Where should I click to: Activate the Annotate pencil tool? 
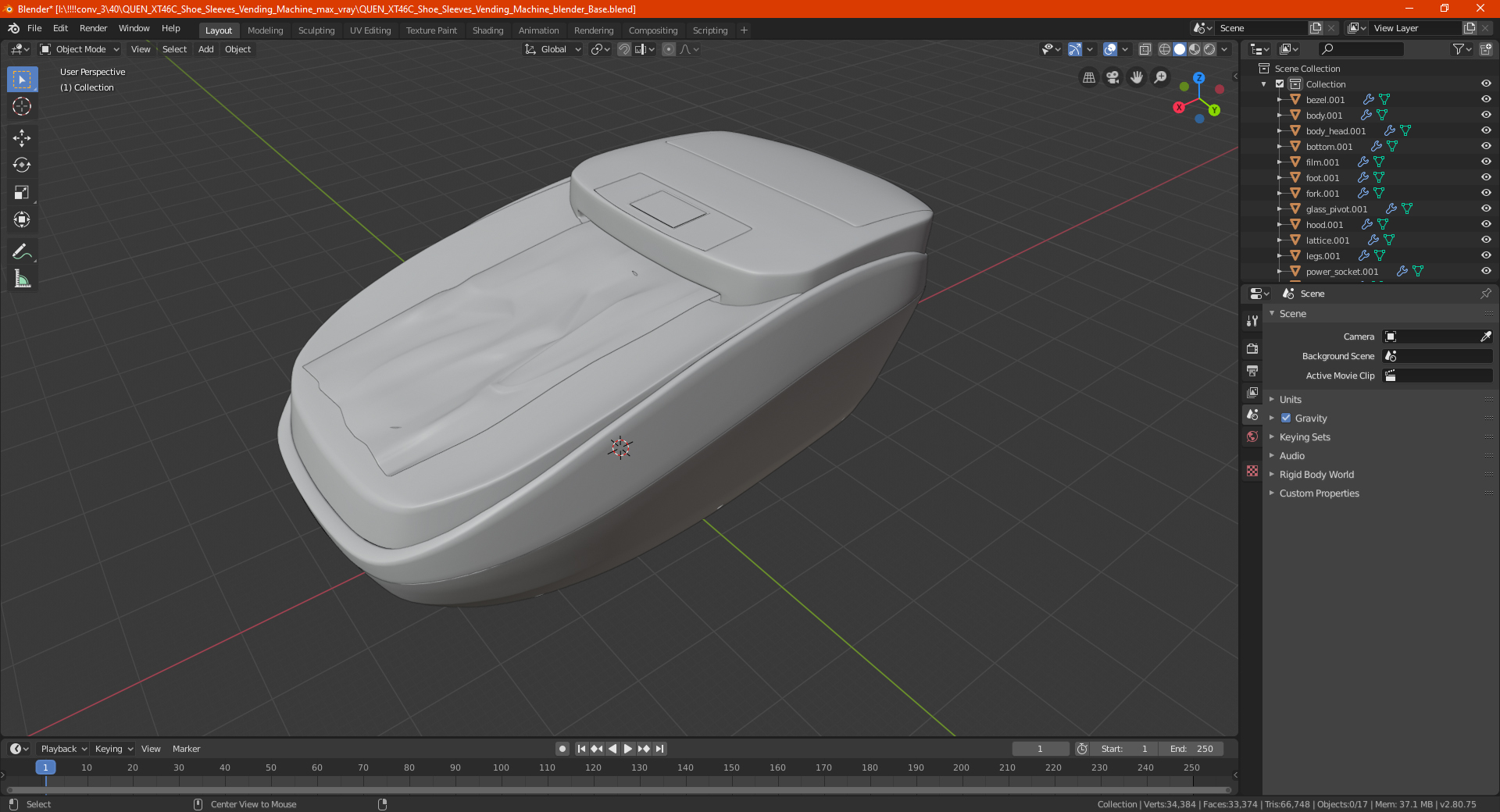point(22,251)
